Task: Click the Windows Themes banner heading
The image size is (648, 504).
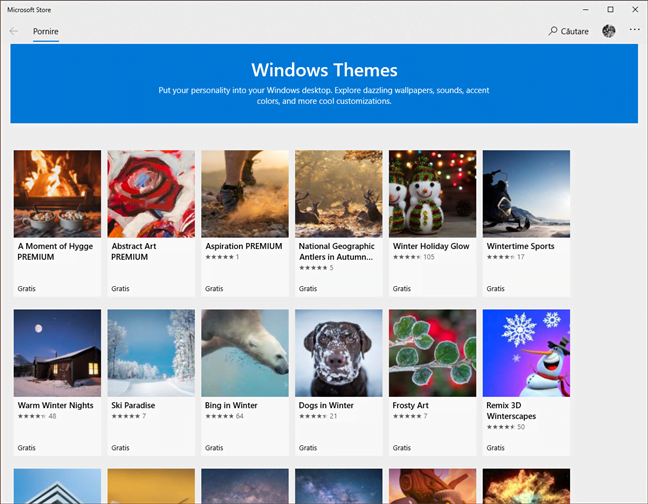Action: [x=324, y=70]
